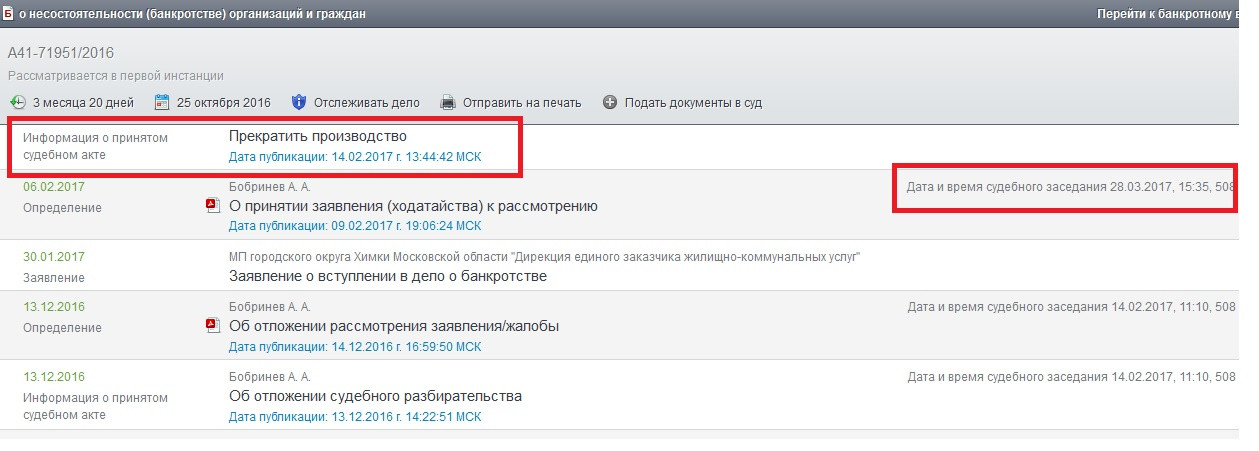The width and height of the screenshot is (1259, 451).
Task: Click Об отложении судебного разбирательства entry
Action: click(x=375, y=396)
